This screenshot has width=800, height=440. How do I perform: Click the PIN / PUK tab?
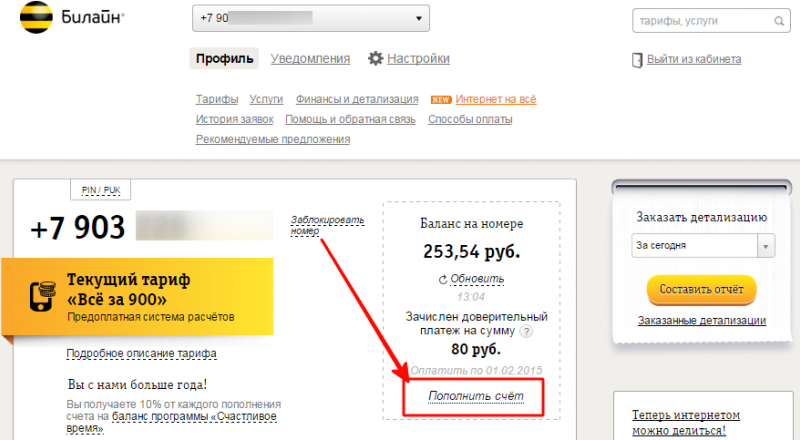pyautogui.click(x=101, y=190)
